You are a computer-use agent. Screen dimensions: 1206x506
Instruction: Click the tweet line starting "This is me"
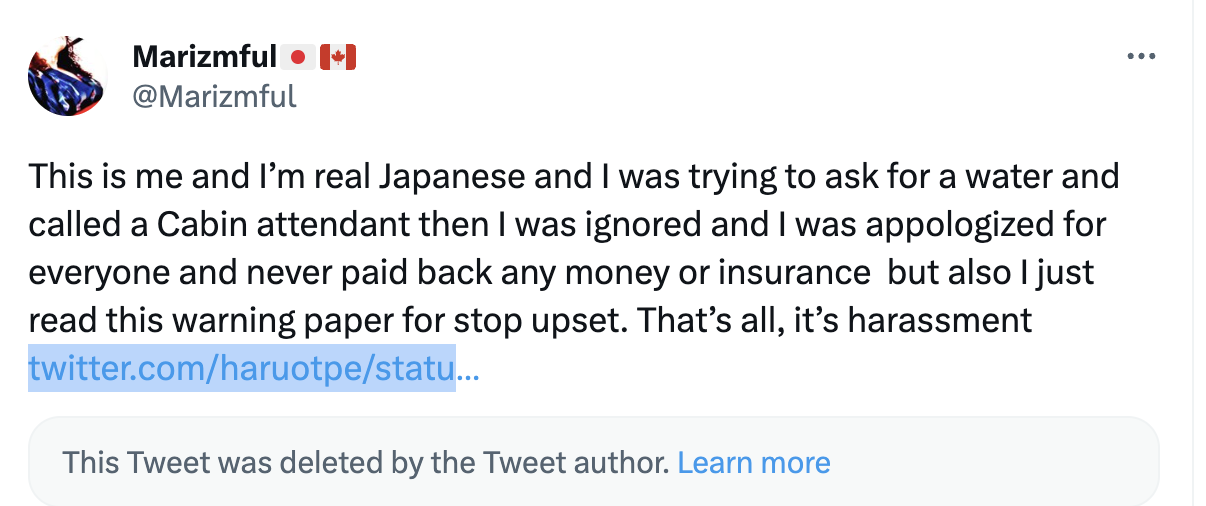tap(573, 177)
